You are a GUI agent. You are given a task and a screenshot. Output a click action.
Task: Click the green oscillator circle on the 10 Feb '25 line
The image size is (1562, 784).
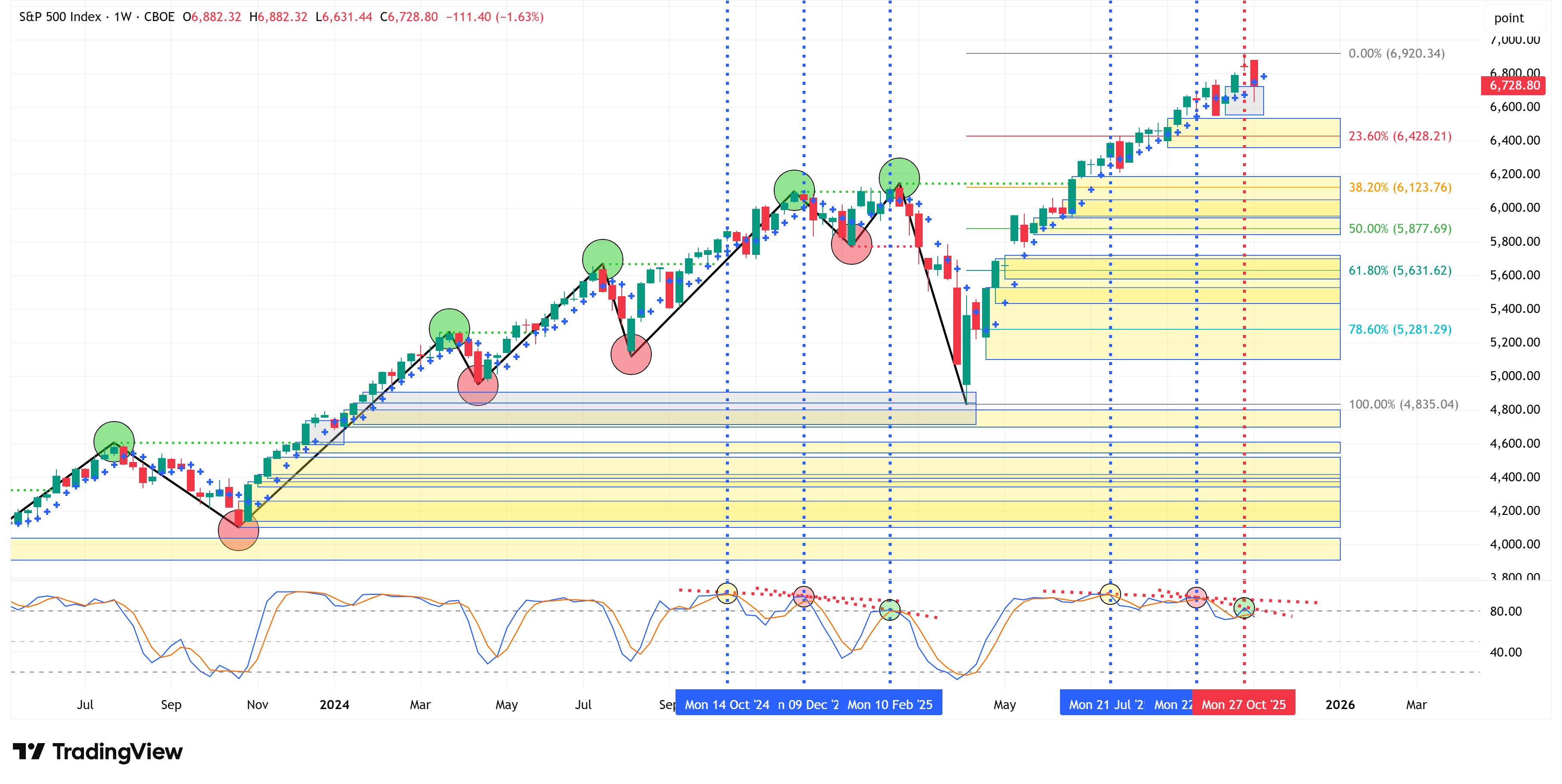point(889,609)
